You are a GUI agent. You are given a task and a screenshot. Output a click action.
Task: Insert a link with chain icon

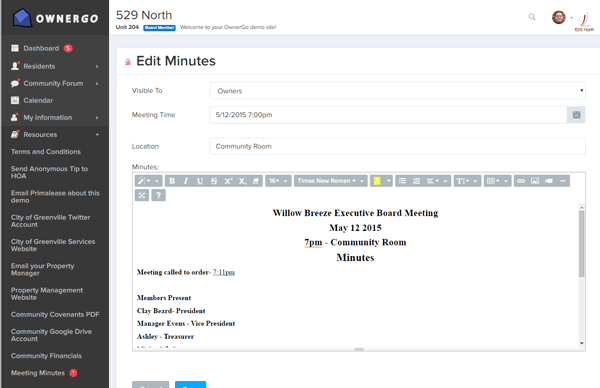click(521, 181)
